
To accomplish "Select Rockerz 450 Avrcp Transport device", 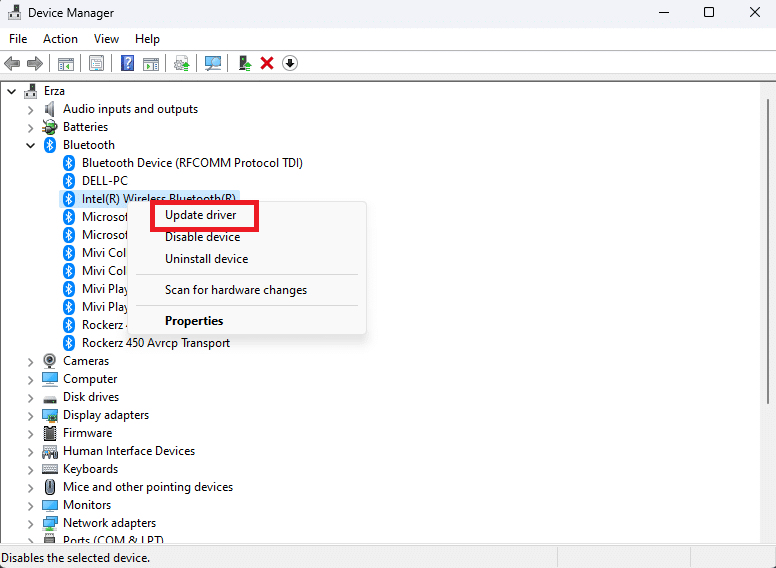I will coord(156,343).
